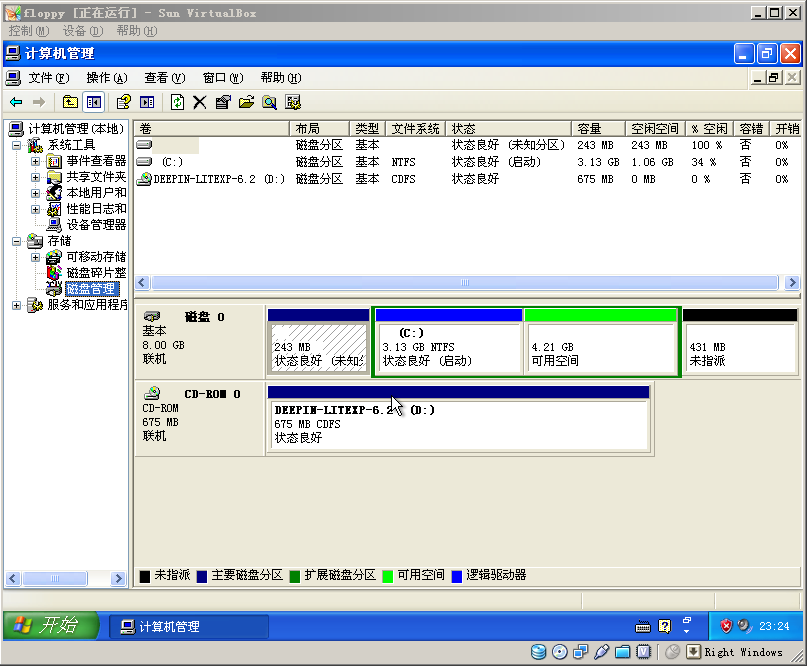Image resolution: width=807 pixels, height=666 pixels.
Task: Select the 431 MB 未指派 block
Action: [x=740, y=341]
